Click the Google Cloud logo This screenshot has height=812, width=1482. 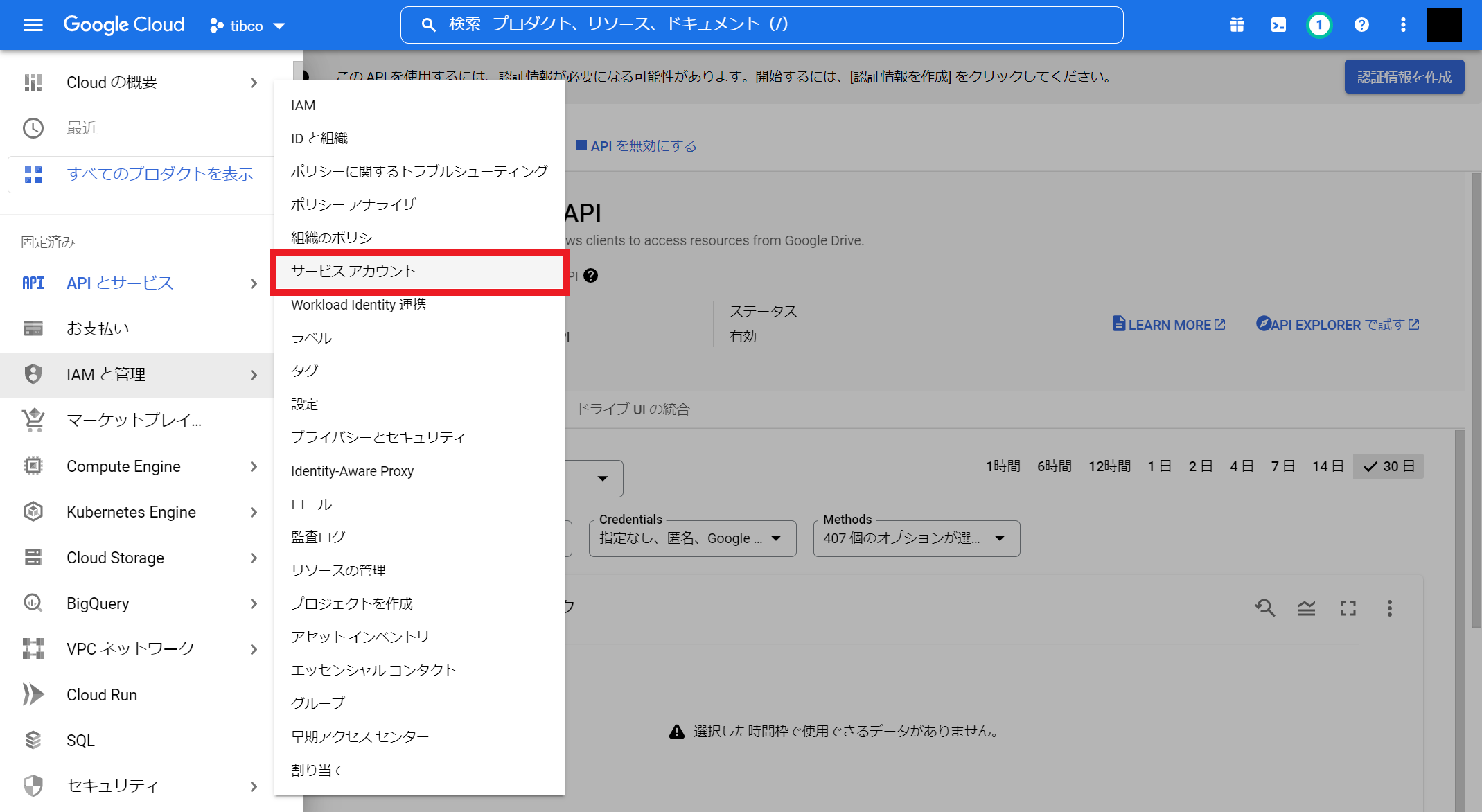pos(124,25)
